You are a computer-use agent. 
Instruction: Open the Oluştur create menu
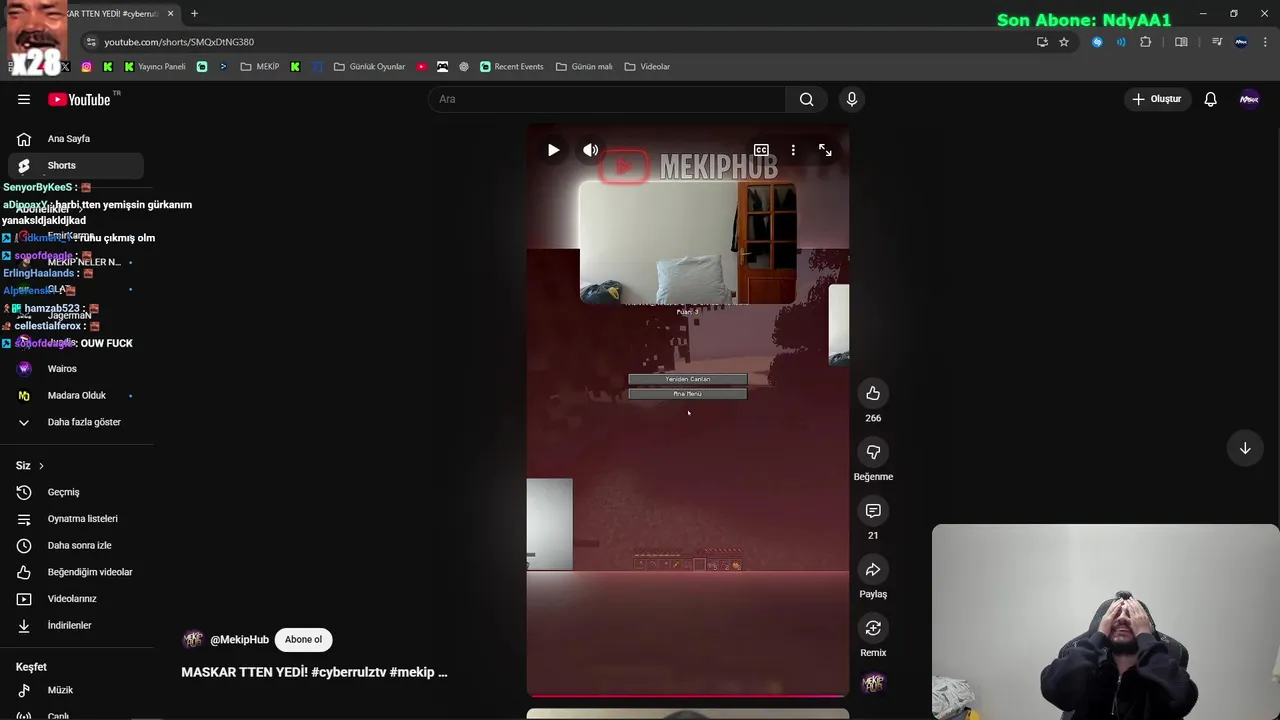point(1156,99)
